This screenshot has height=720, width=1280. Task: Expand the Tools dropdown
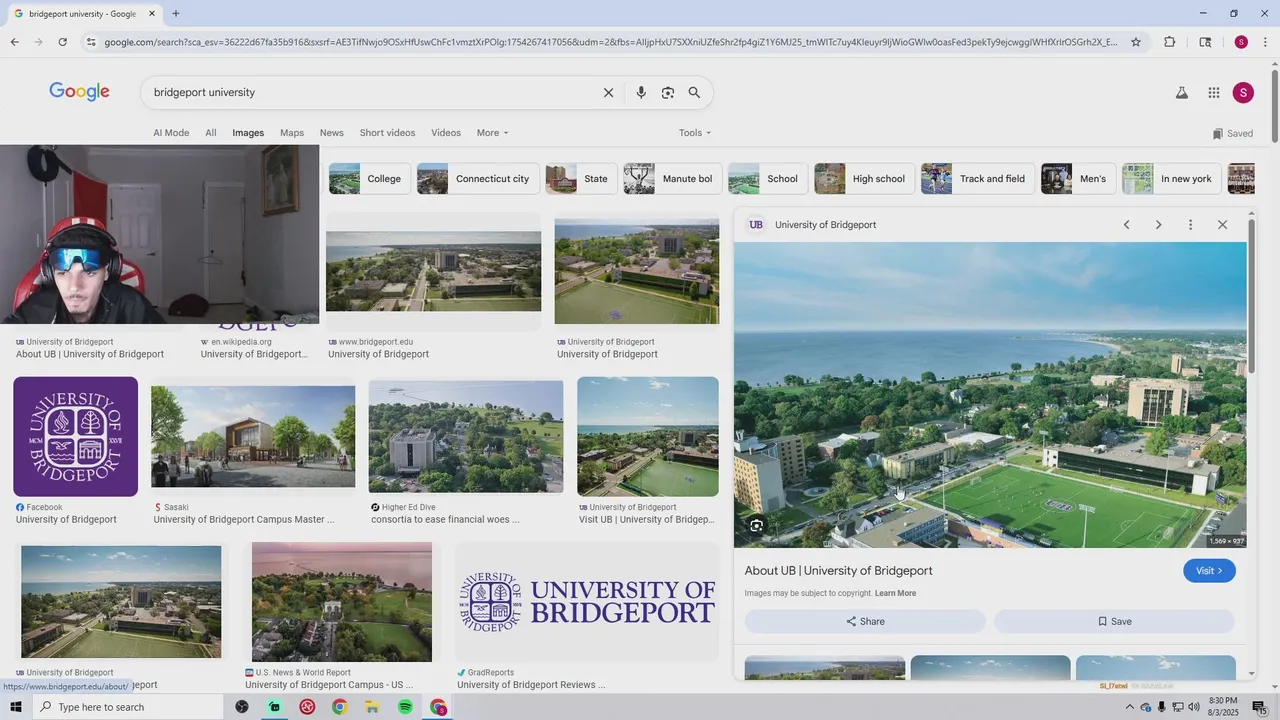tap(695, 133)
